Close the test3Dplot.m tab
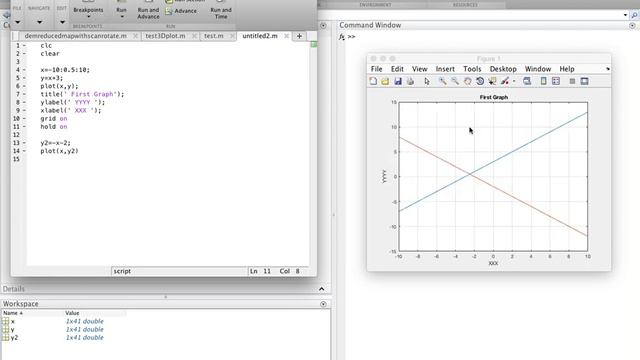Image resolution: width=640 pixels, height=360 pixels. [195, 36]
